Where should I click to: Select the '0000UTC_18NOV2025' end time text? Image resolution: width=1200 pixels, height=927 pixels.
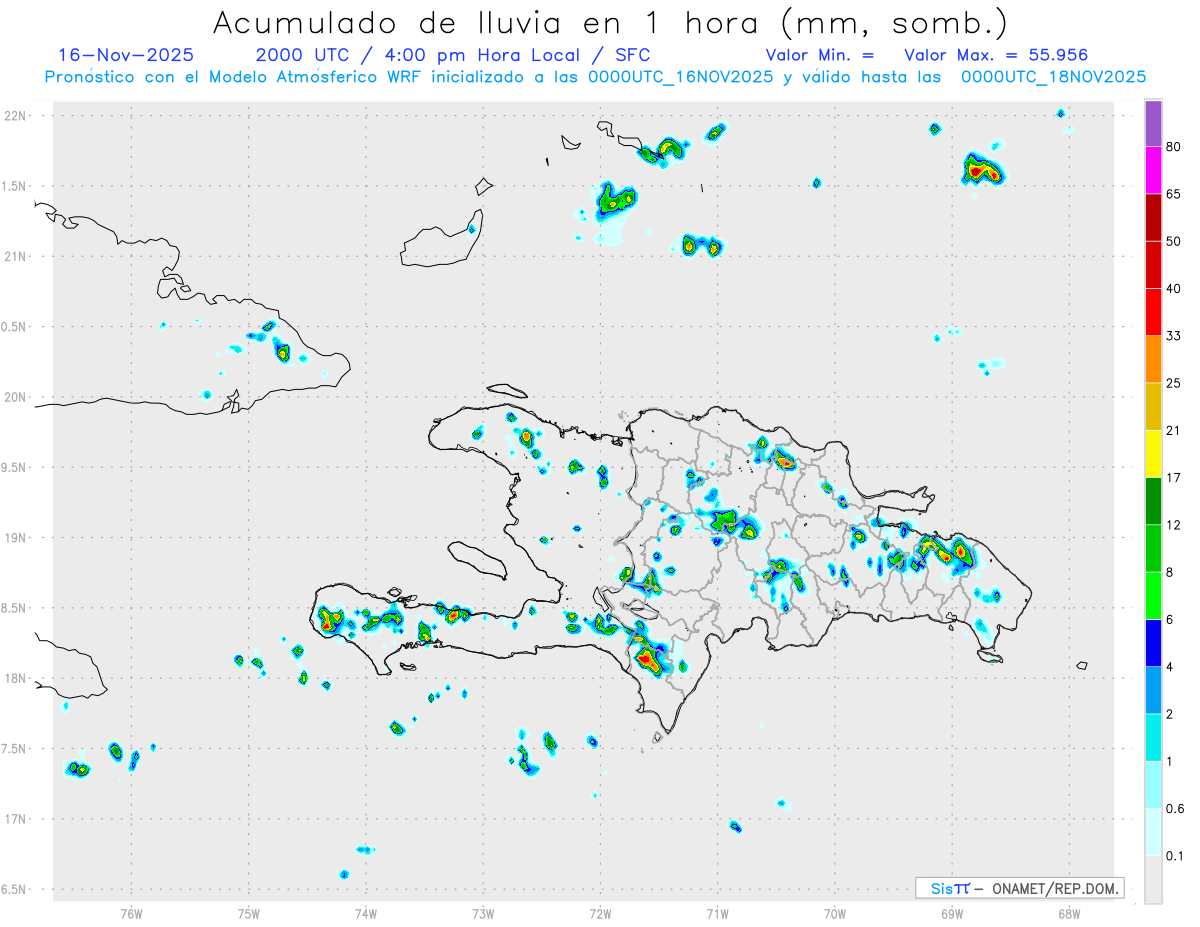point(1053,77)
